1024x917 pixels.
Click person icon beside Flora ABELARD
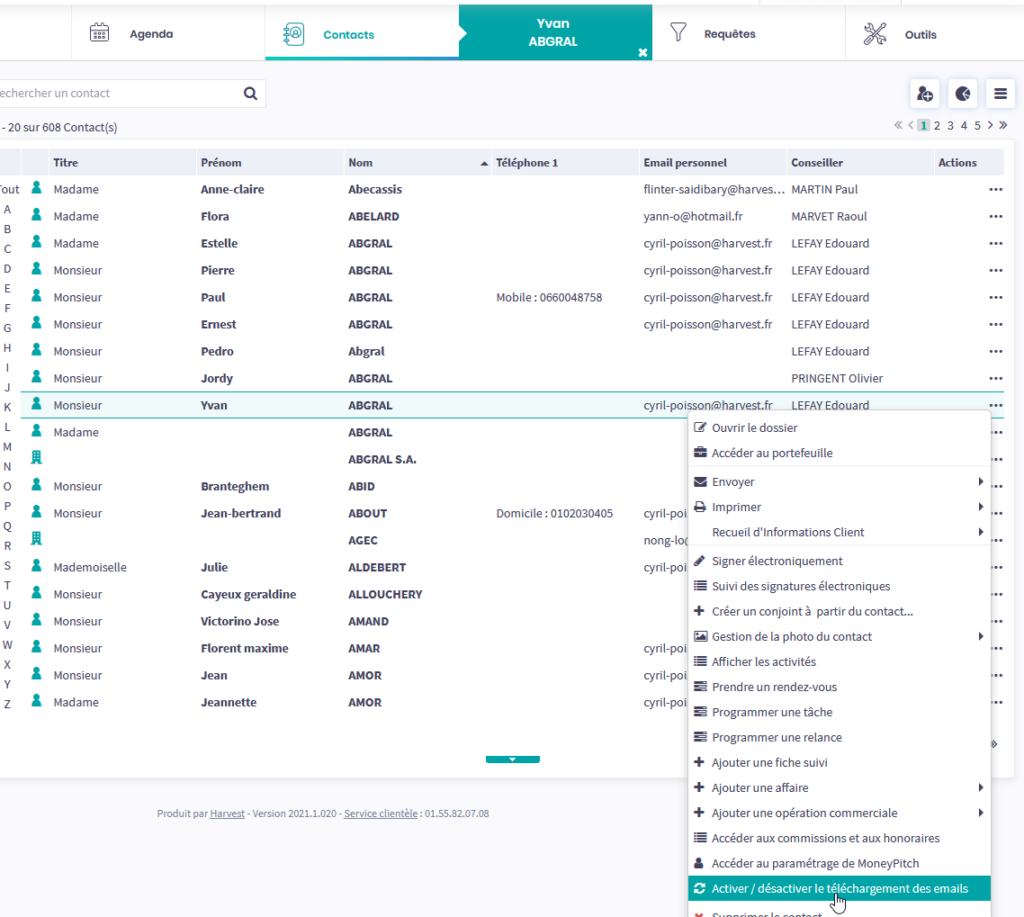click(x=37, y=216)
